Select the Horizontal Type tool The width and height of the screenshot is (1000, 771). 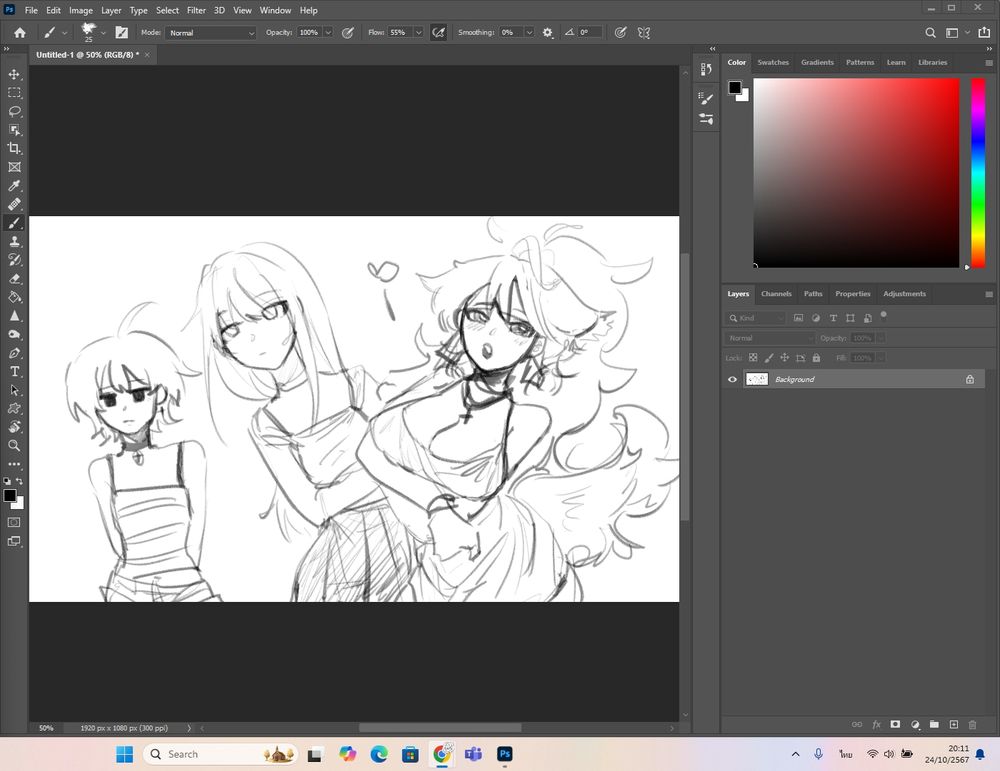[14, 371]
